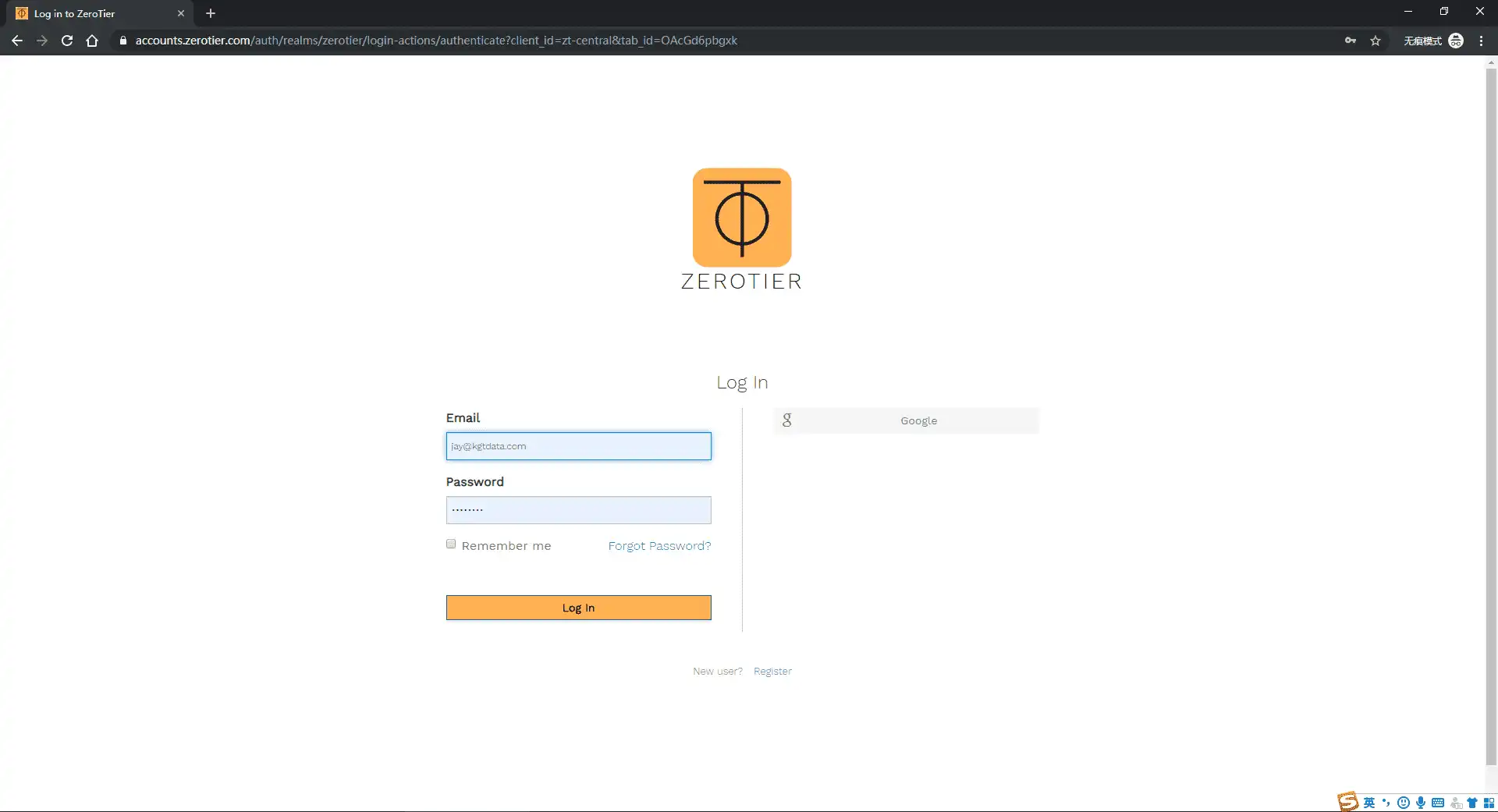Click the Email field label

click(463, 418)
